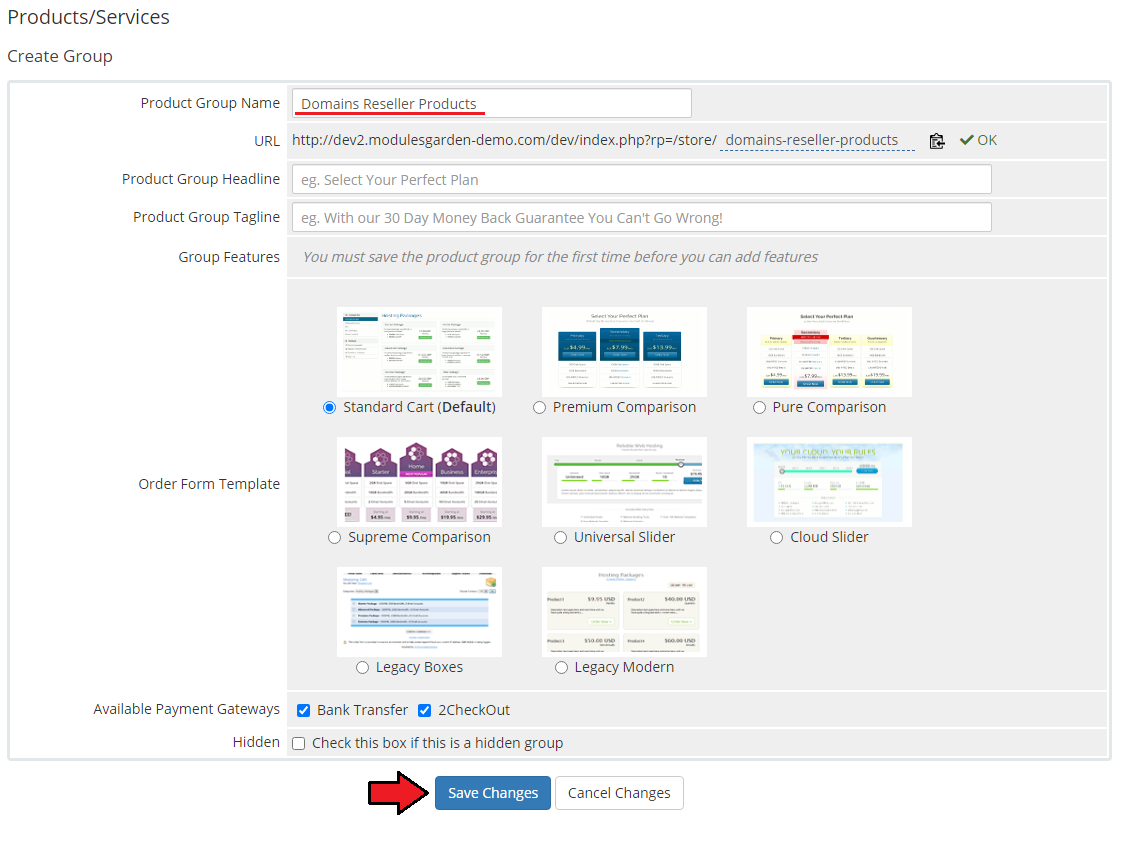Uncheck the 2CheckOut gateway checkbox
1124x846 pixels.
point(424,710)
